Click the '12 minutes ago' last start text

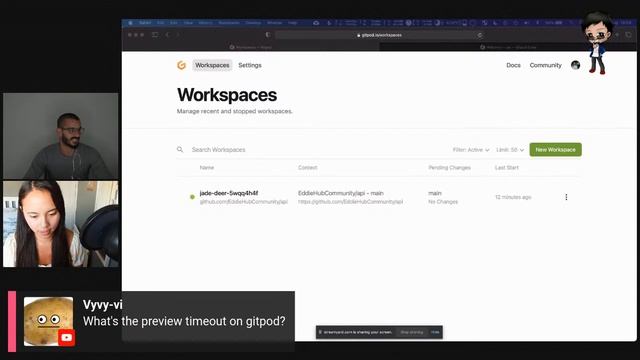(513, 197)
